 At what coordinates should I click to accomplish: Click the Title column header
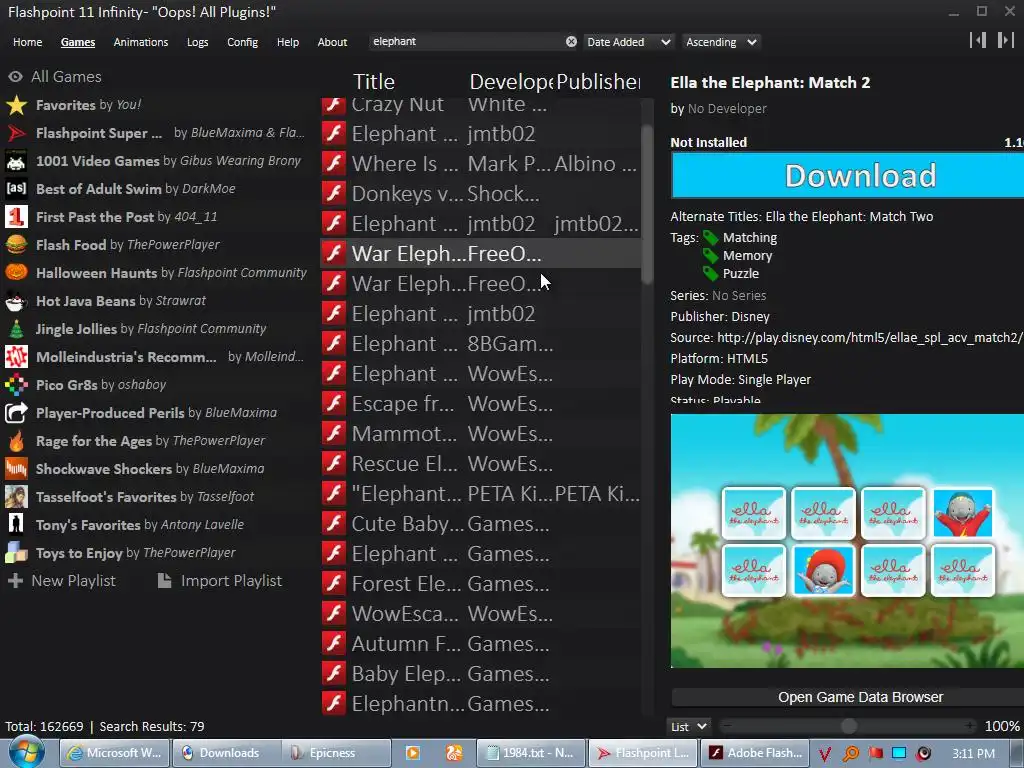[x=374, y=82]
